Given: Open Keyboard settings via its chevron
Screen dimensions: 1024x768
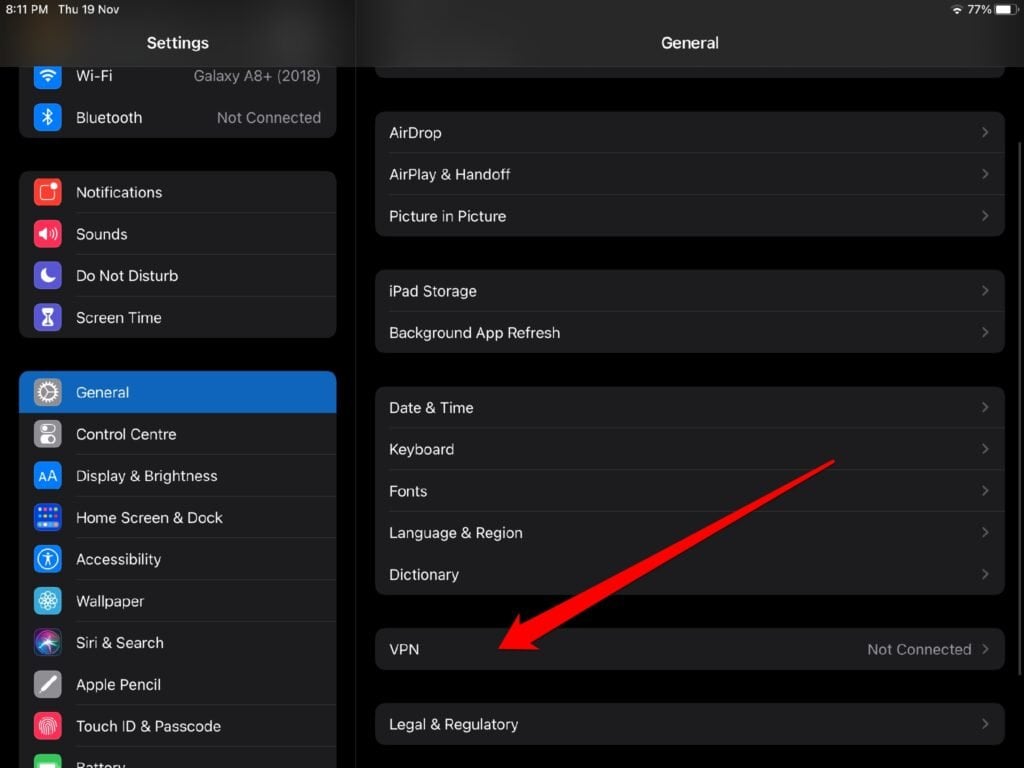Looking at the screenshot, I should (x=985, y=449).
